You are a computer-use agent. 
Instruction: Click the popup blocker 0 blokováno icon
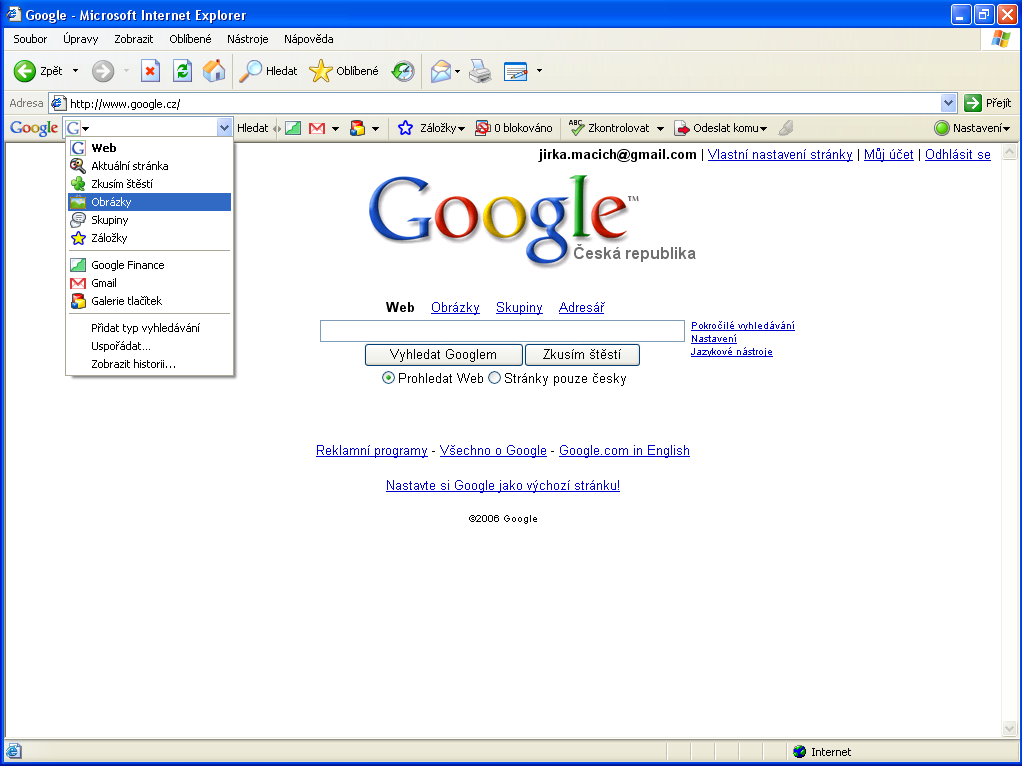pyautogui.click(x=482, y=128)
